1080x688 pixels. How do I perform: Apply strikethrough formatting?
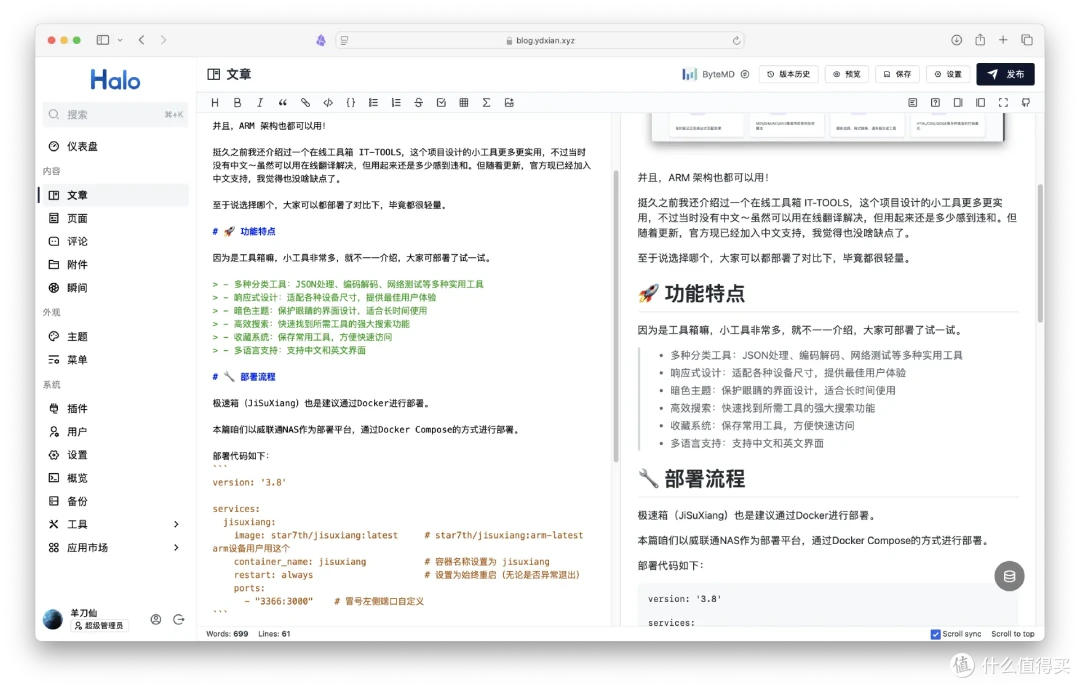[x=418, y=103]
